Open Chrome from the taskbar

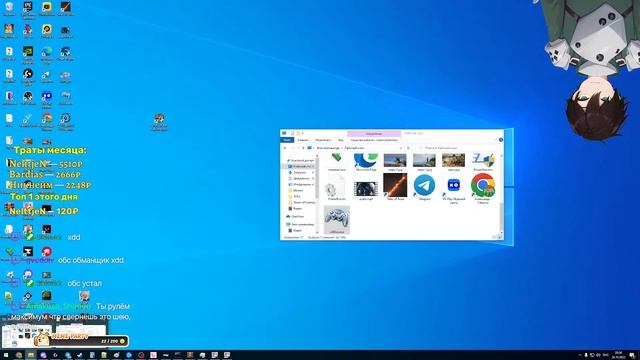[x=18, y=355]
